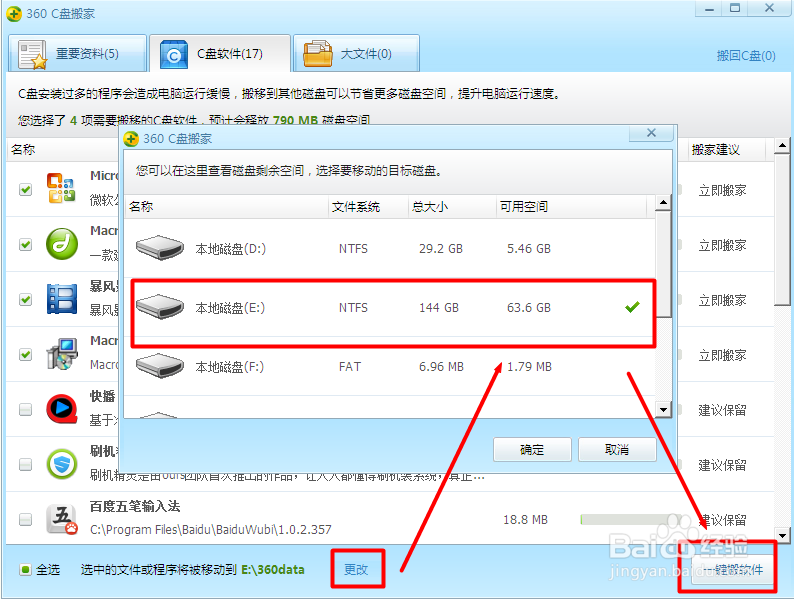The width and height of the screenshot is (794, 599).
Task: Click the 大文件 folder icon
Action: point(317,54)
